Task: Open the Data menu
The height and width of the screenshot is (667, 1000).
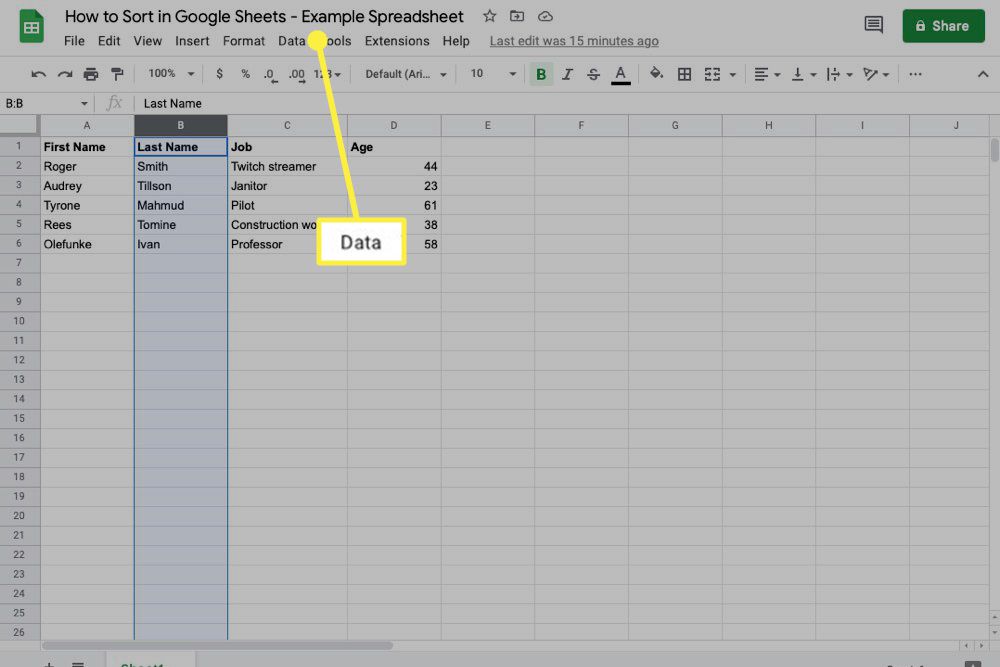Action: 291,41
